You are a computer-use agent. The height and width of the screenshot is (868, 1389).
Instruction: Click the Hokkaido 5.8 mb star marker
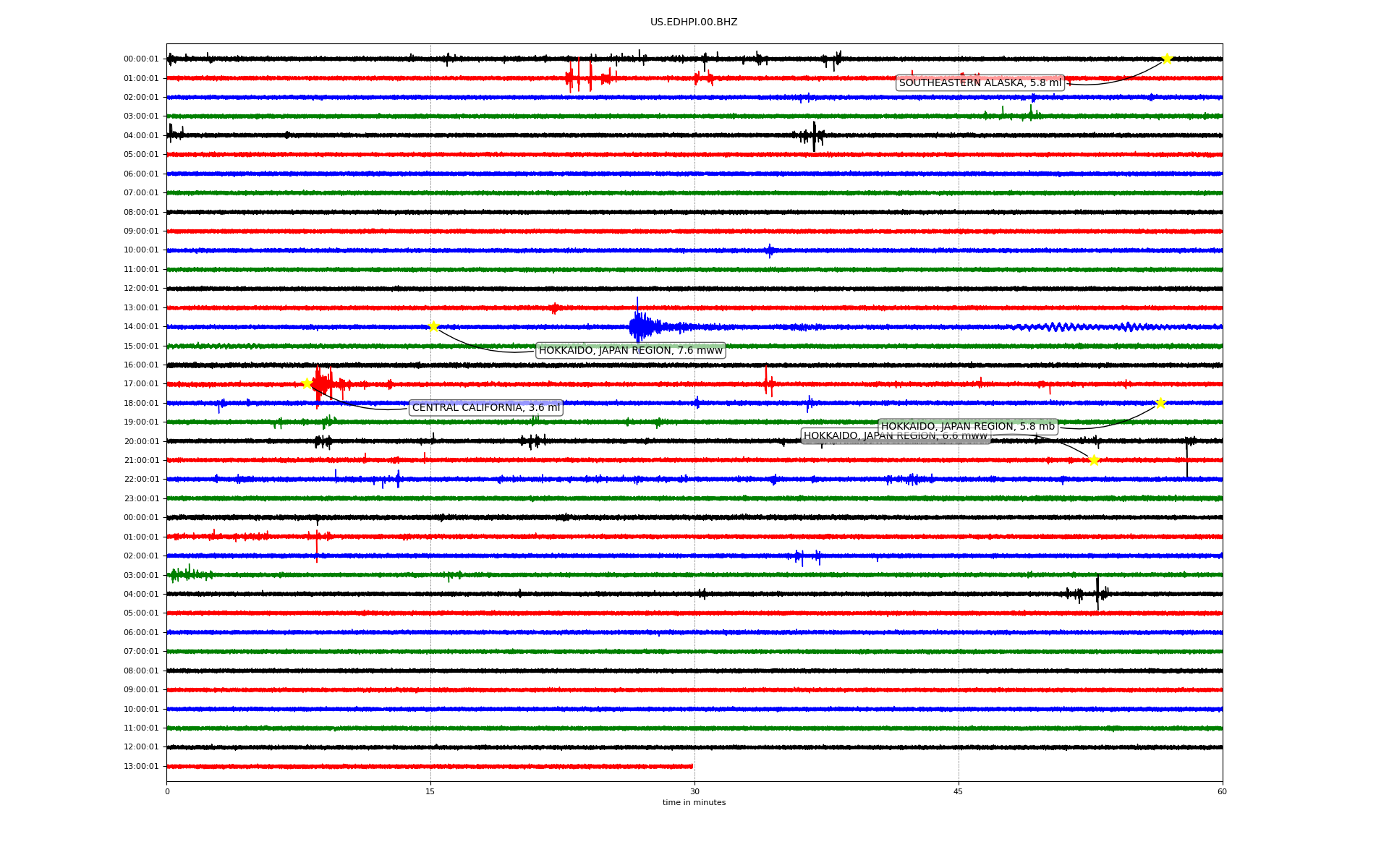(1160, 403)
